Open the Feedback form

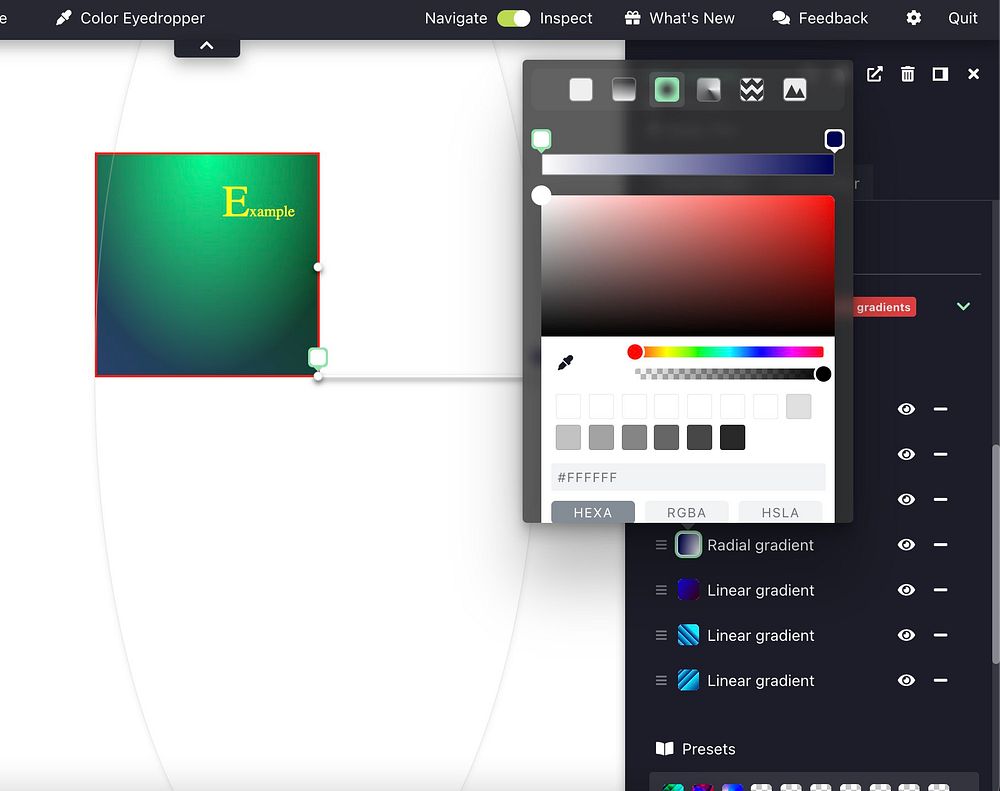(x=820, y=18)
